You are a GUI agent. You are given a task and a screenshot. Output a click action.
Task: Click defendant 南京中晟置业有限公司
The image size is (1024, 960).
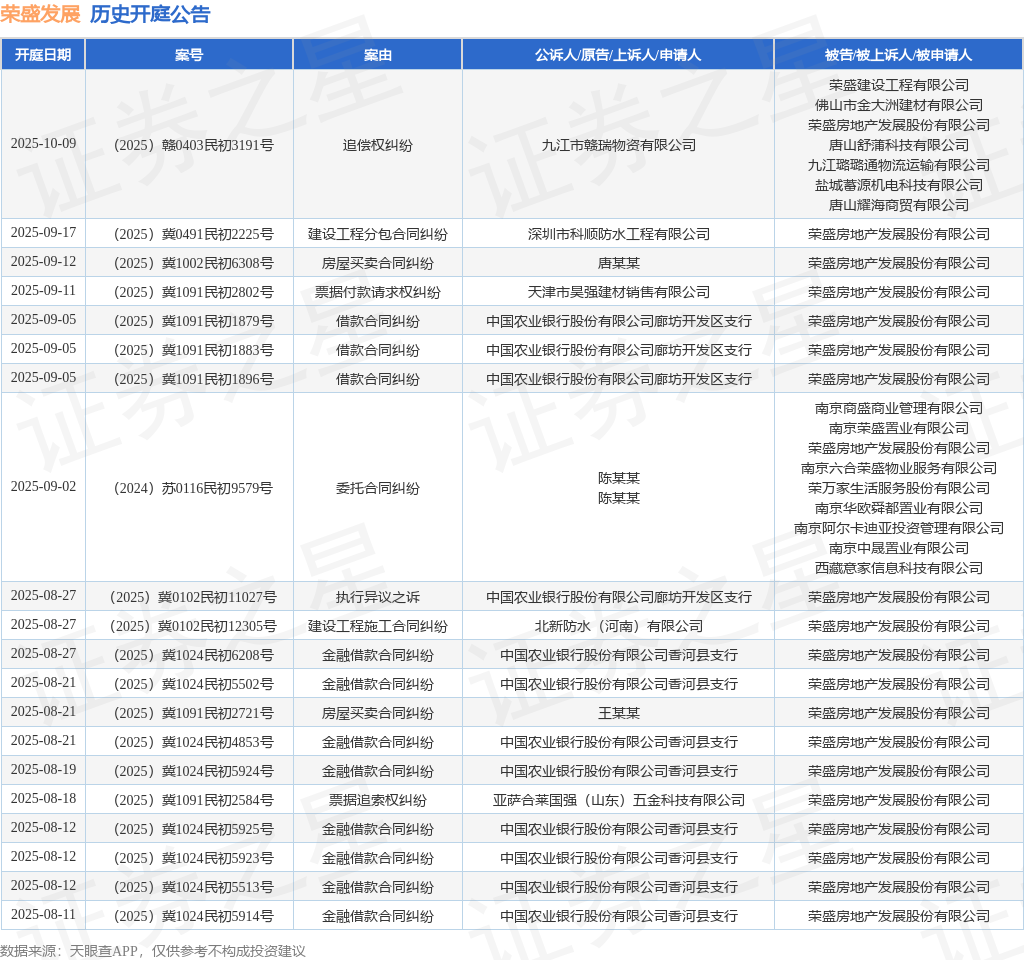(x=899, y=548)
